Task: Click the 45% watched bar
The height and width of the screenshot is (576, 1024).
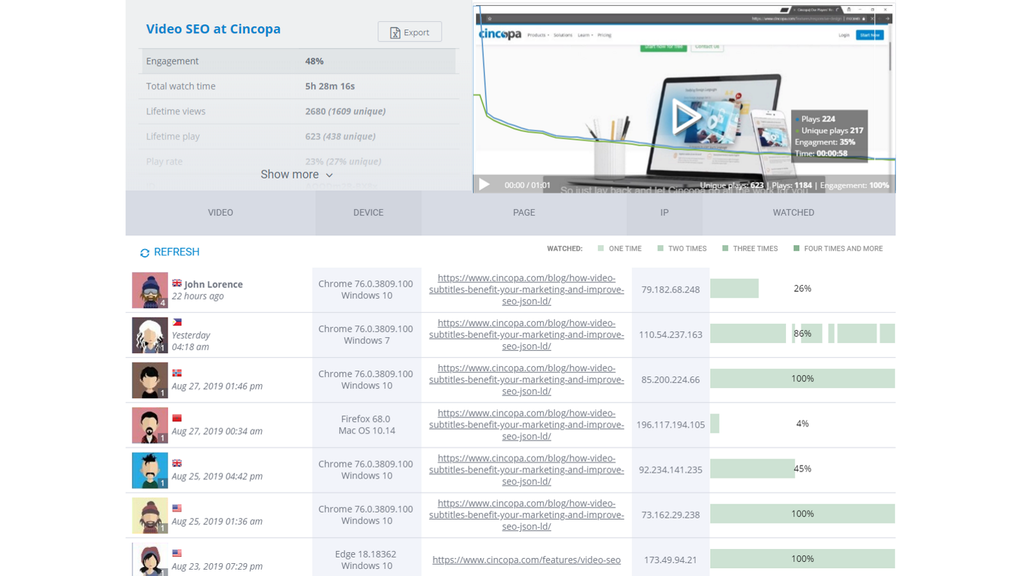Action: [752, 468]
